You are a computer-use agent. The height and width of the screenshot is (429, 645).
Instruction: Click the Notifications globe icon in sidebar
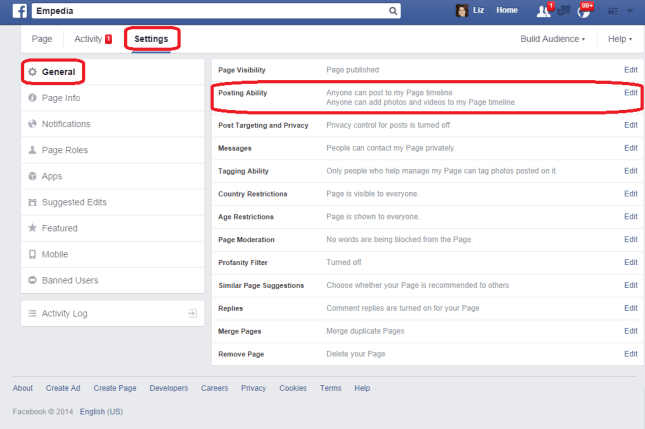tap(32, 124)
